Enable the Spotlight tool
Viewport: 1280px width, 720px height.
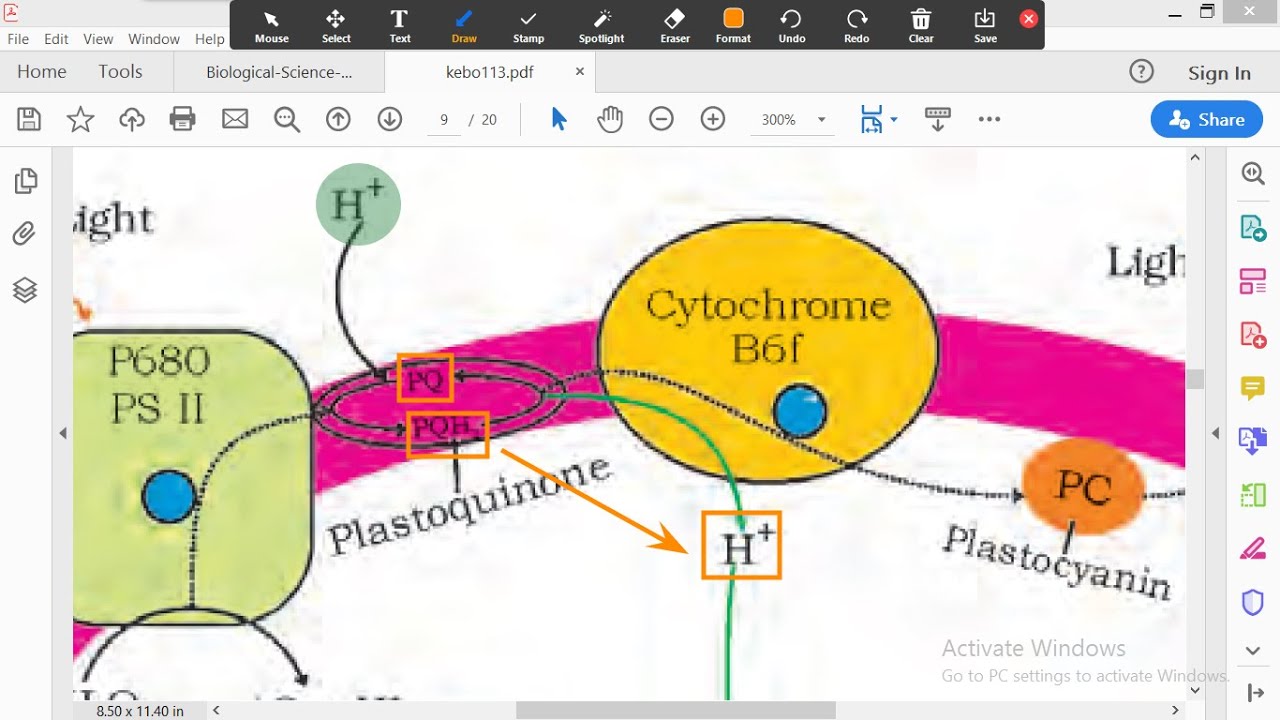coord(601,26)
